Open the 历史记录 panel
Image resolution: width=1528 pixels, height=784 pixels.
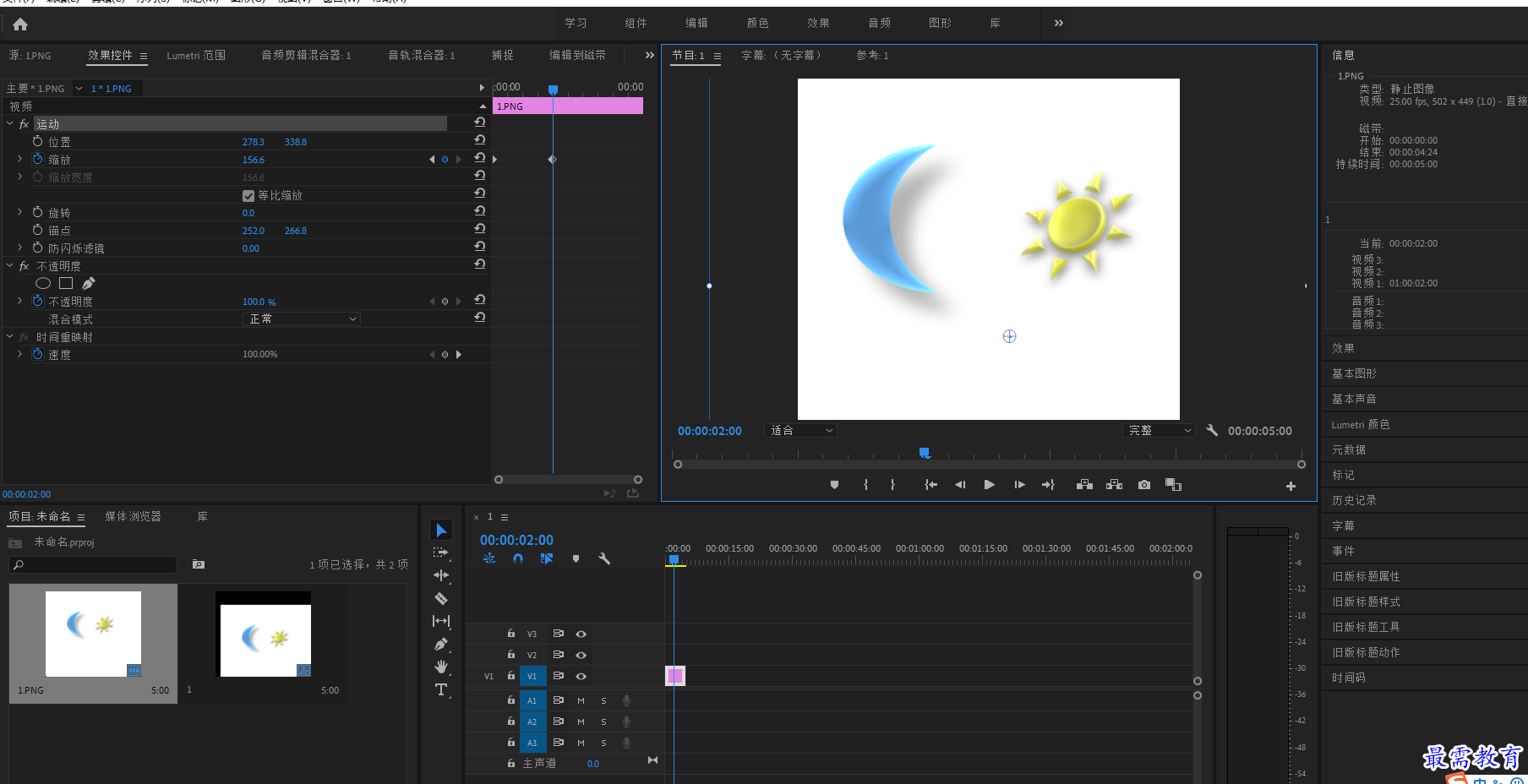pos(1354,500)
